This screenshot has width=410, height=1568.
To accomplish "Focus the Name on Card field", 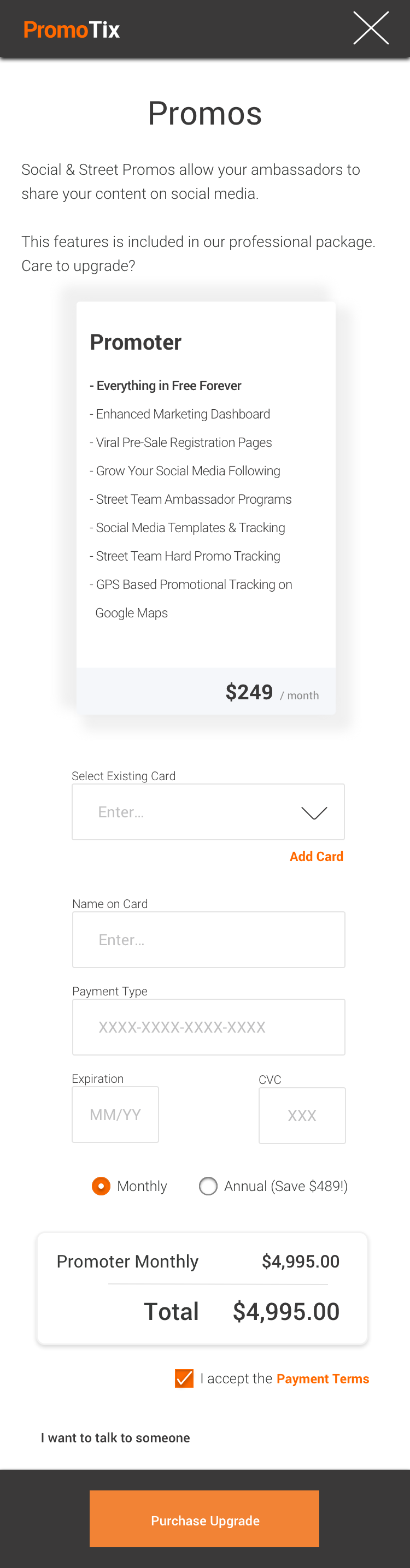I will pyautogui.click(x=208, y=940).
